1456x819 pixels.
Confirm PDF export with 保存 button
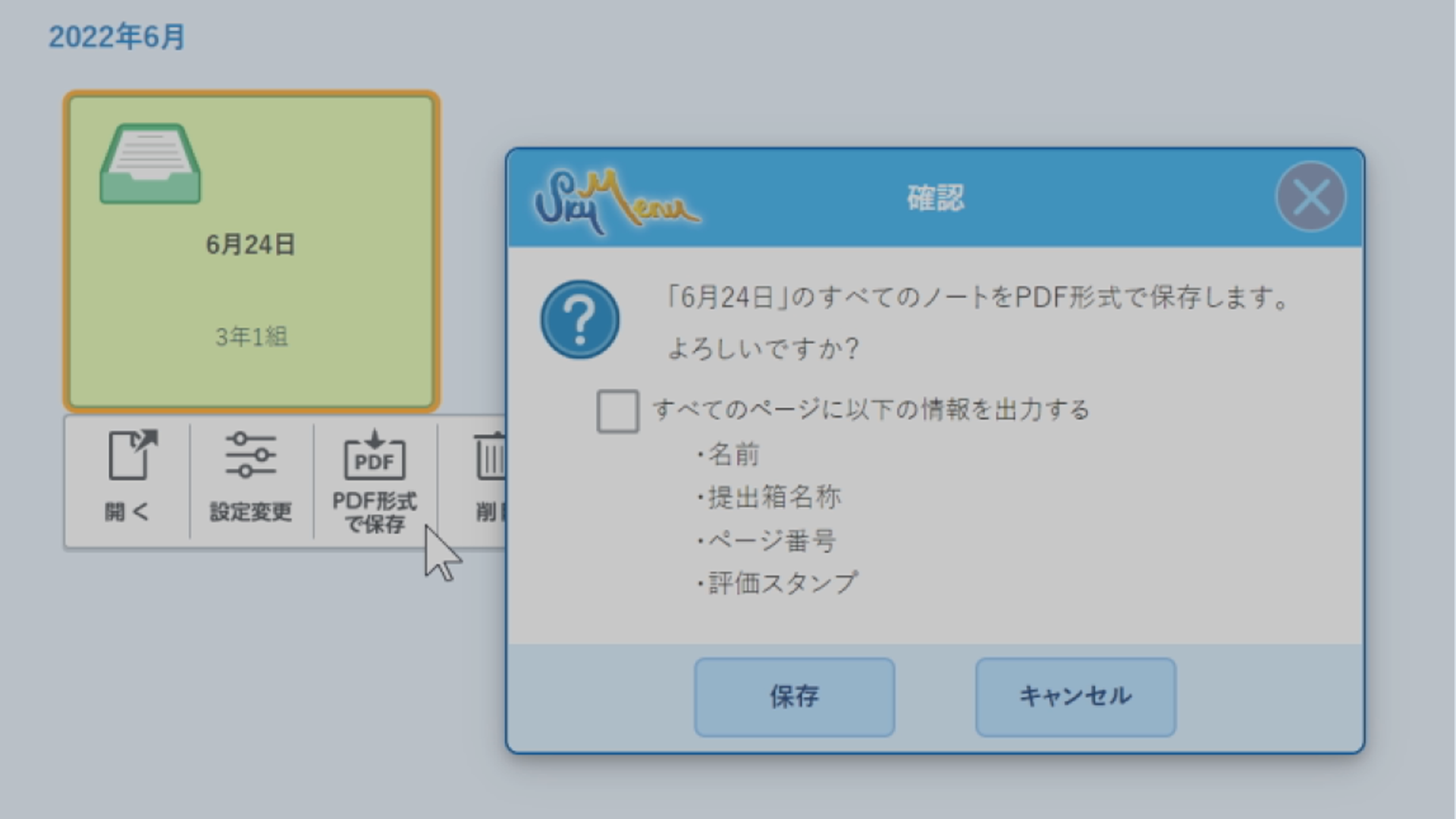pyautogui.click(x=794, y=697)
